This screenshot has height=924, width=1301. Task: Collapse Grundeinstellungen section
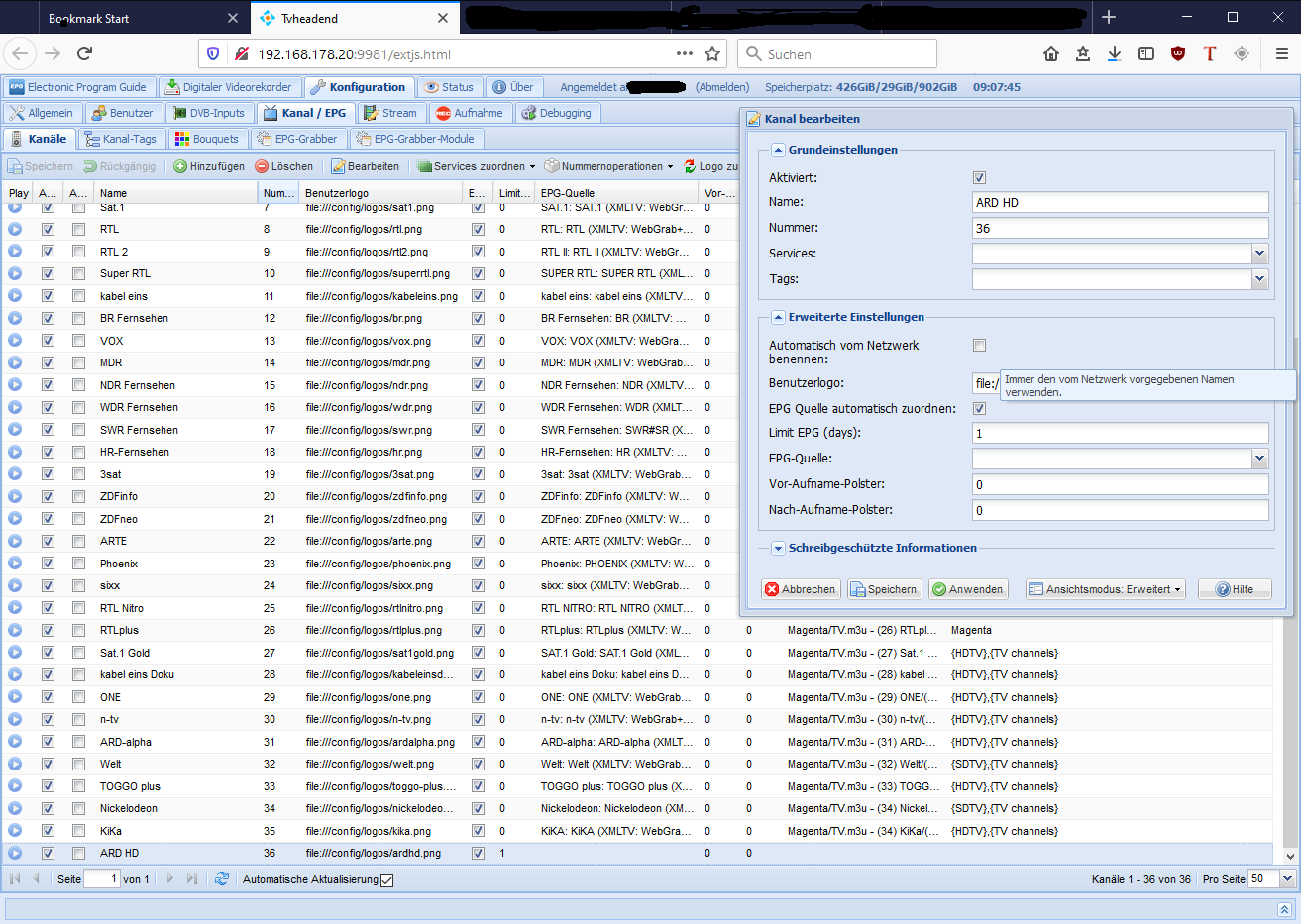point(778,150)
